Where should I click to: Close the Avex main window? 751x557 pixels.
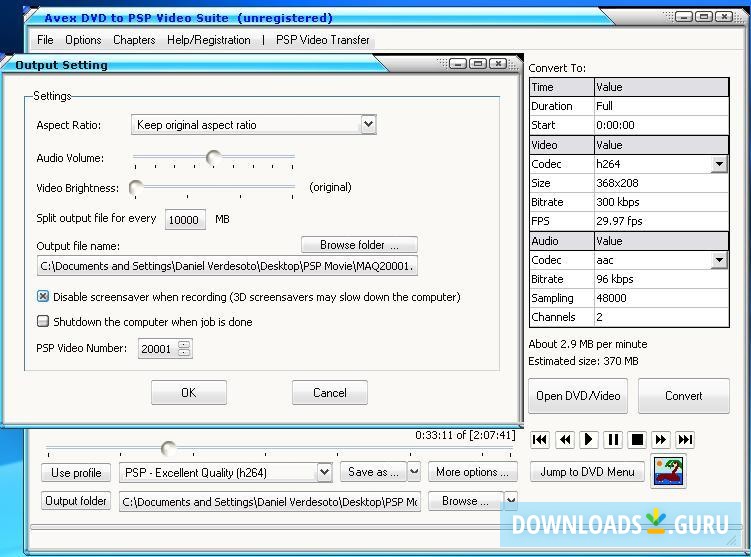724,17
